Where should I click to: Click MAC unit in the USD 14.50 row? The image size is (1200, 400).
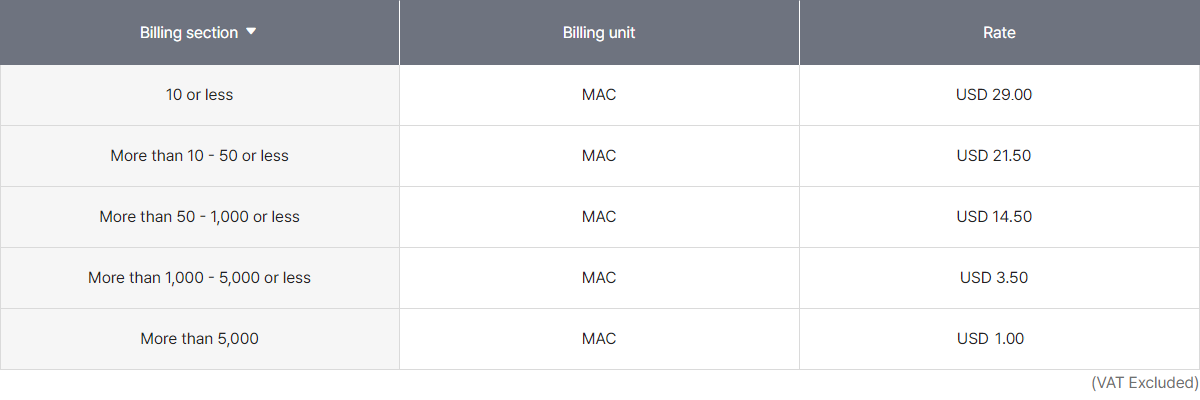click(599, 217)
